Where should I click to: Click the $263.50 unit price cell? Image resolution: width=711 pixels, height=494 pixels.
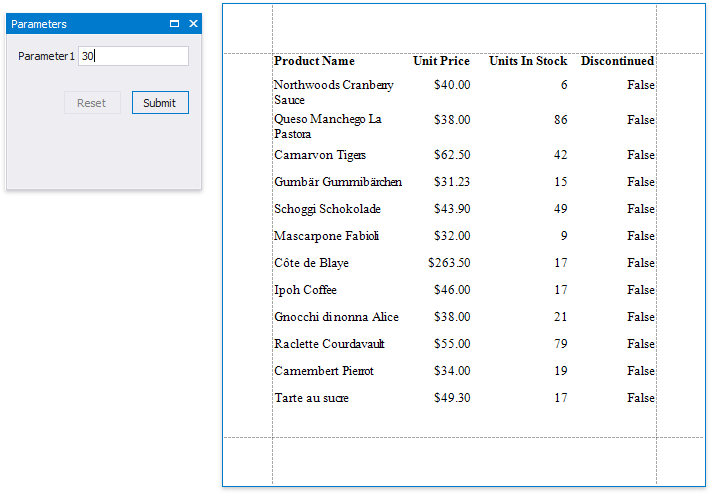click(x=449, y=263)
